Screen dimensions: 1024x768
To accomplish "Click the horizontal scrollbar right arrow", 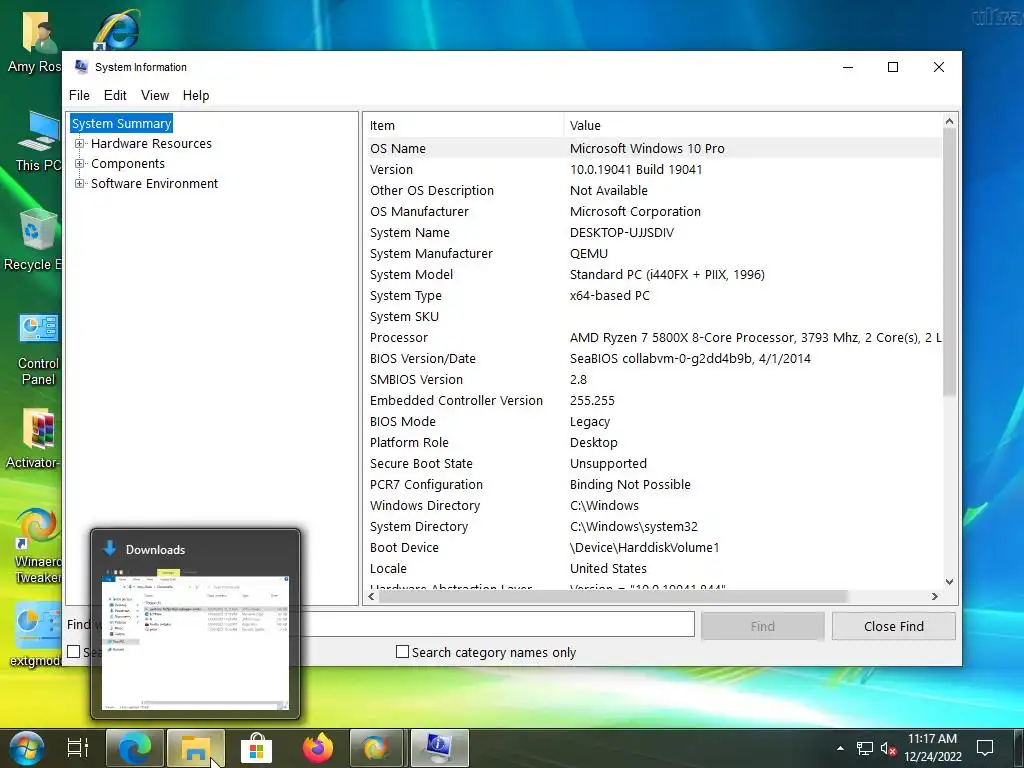I will (935, 596).
